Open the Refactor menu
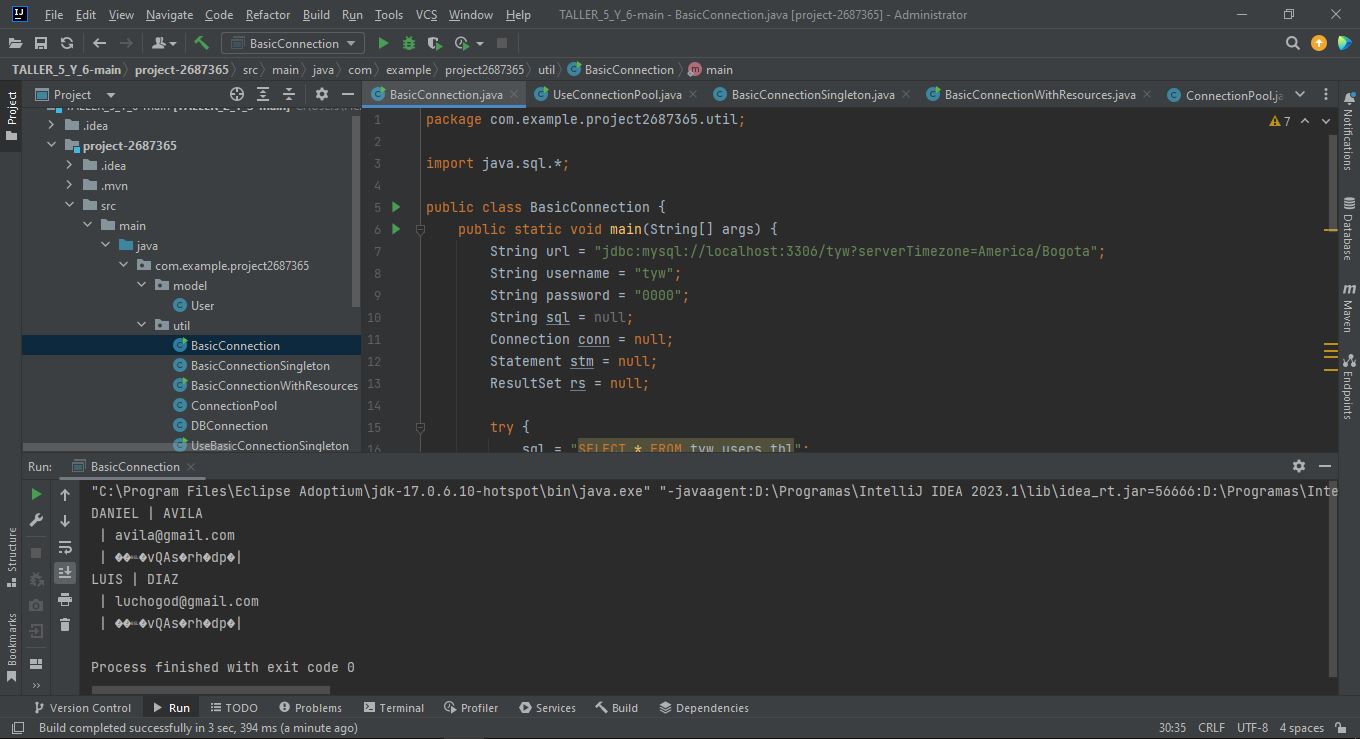The image size is (1360, 739). click(267, 15)
